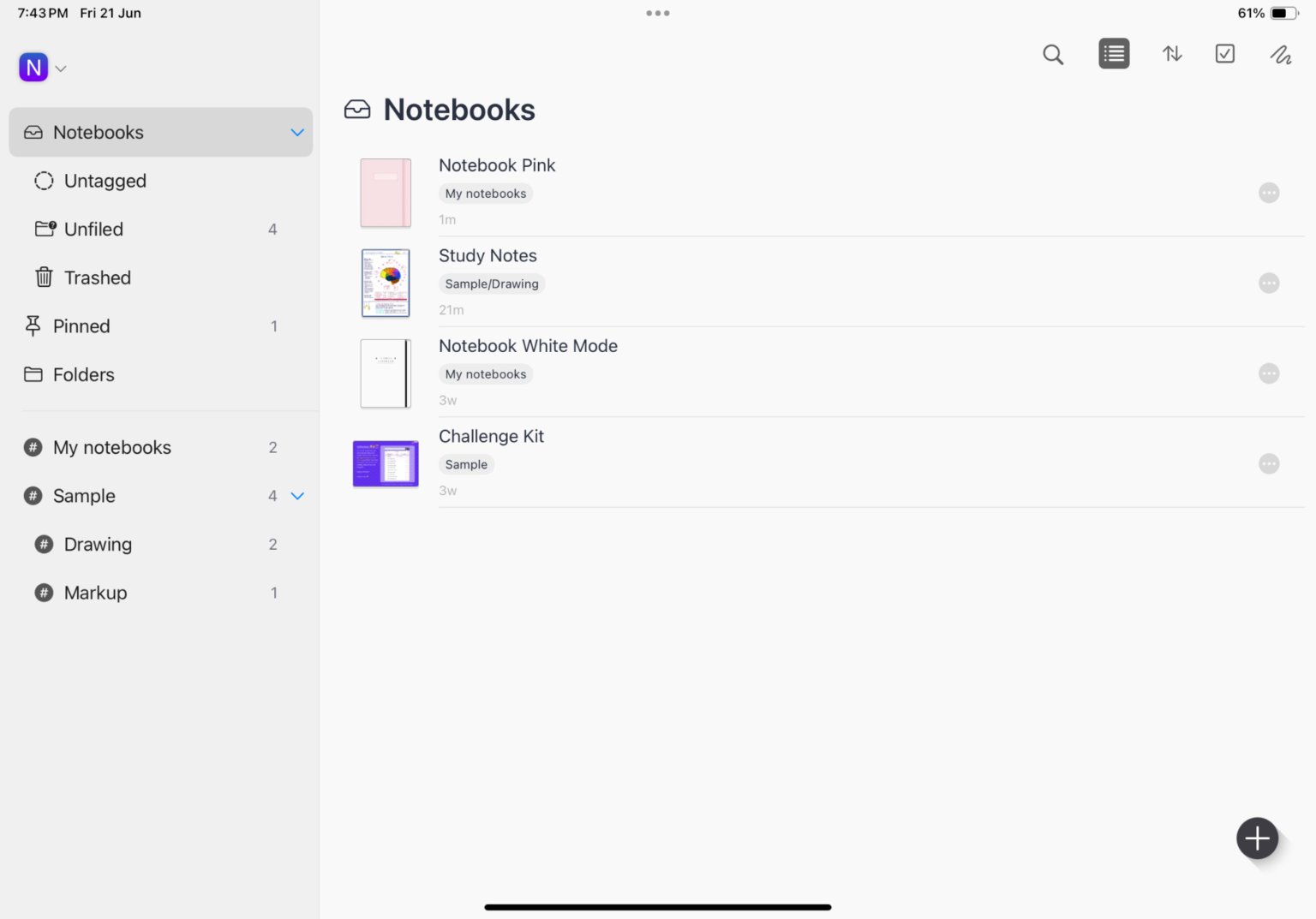This screenshot has width=1316, height=919.
Task: Select the Untagged category
Action: [105, 181]
